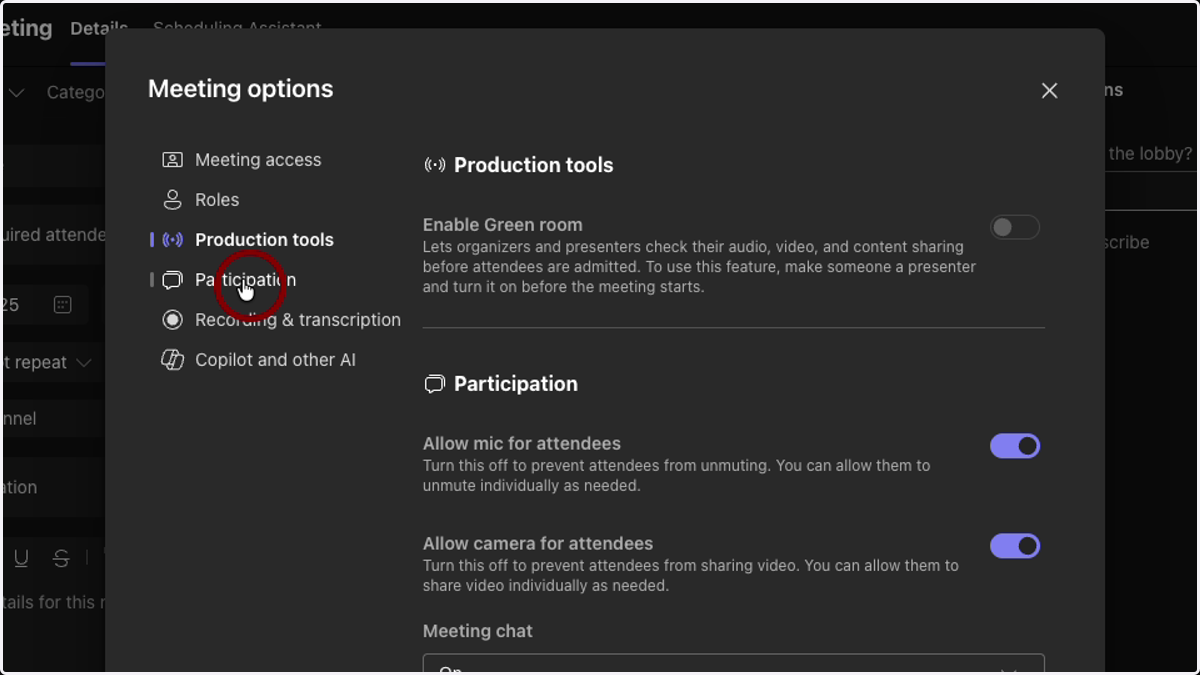Click the underline formatting icon in meeting editor
The height and width of the screenshot is (675, 1200).
tap(21, 558)
